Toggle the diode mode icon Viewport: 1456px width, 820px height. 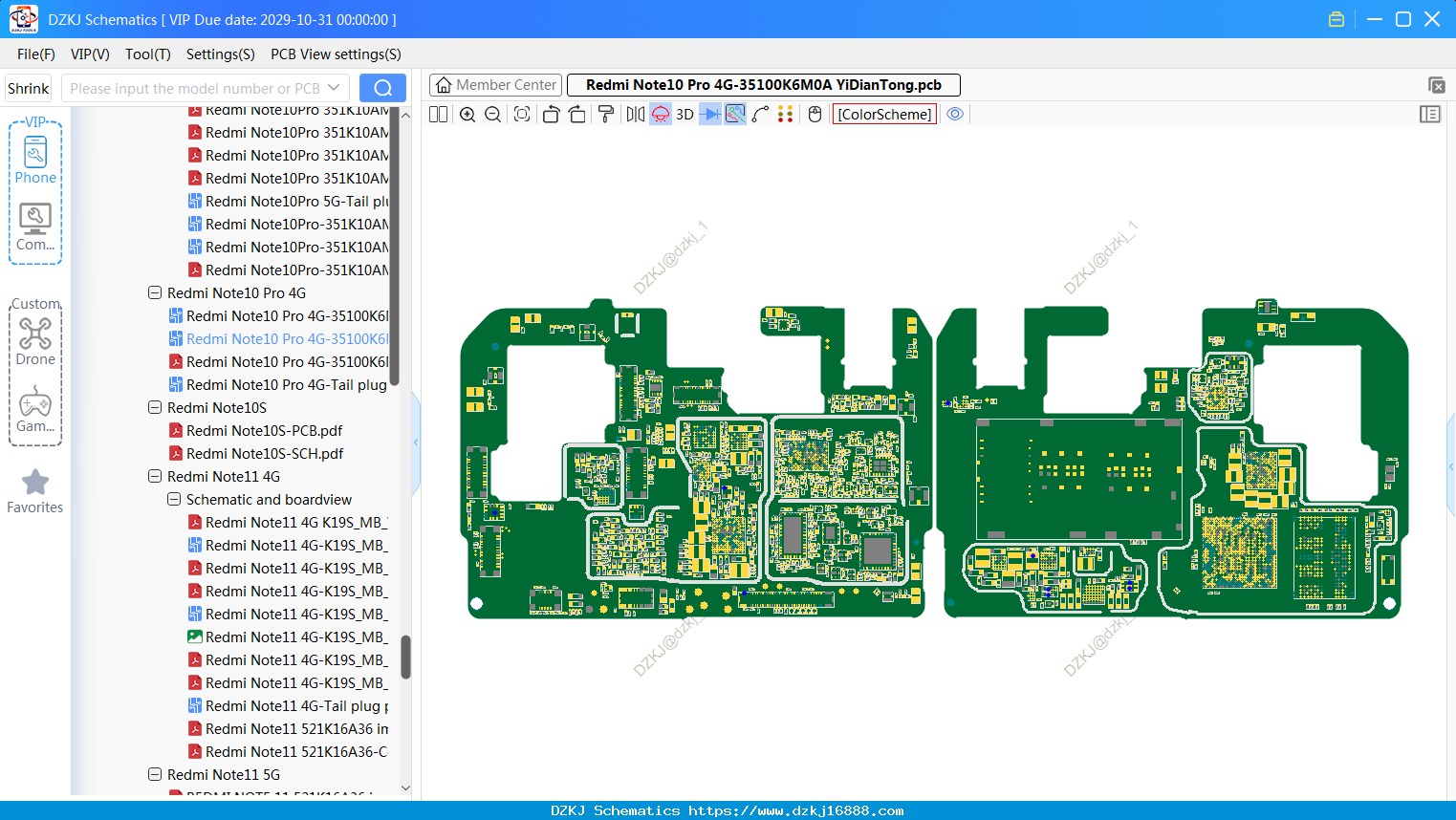710,115
